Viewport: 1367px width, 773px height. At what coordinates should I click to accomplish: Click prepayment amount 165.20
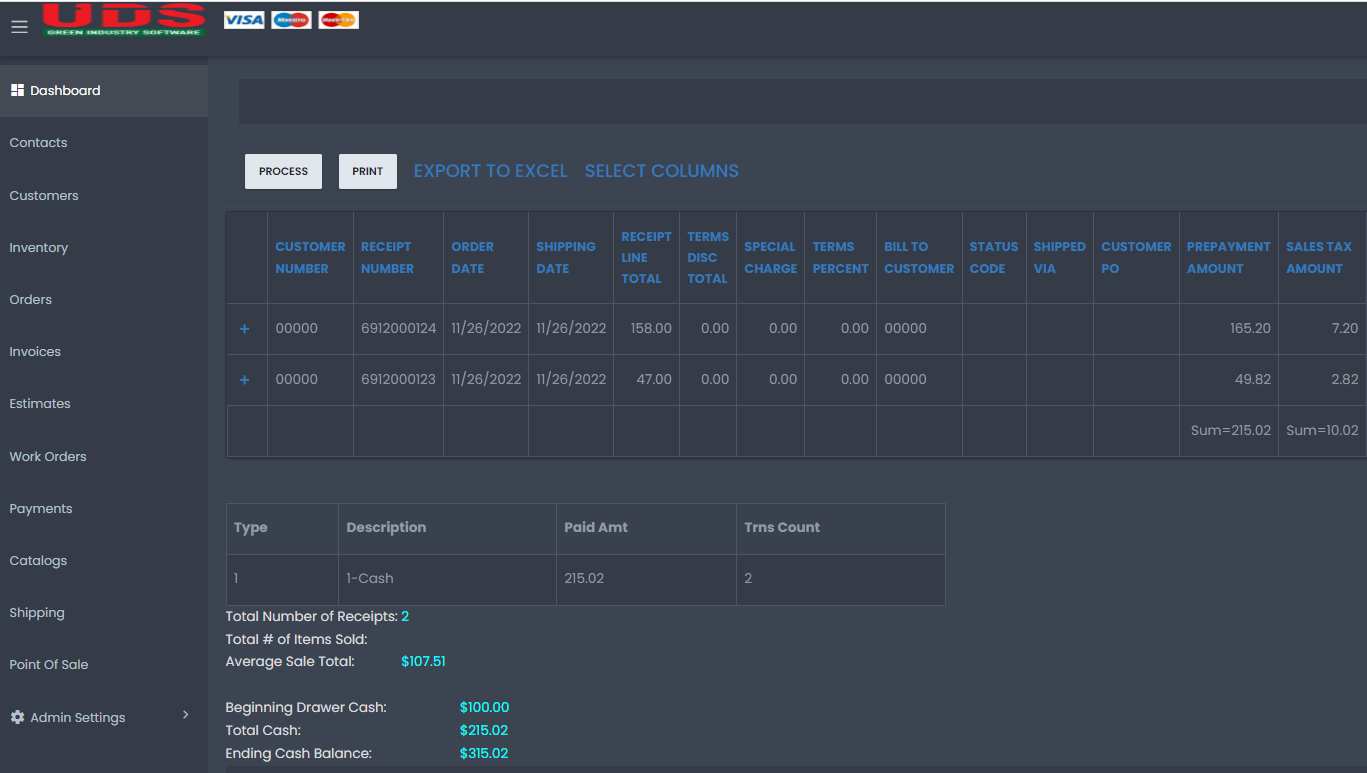pyautogui.click(x=1229, y=328)
